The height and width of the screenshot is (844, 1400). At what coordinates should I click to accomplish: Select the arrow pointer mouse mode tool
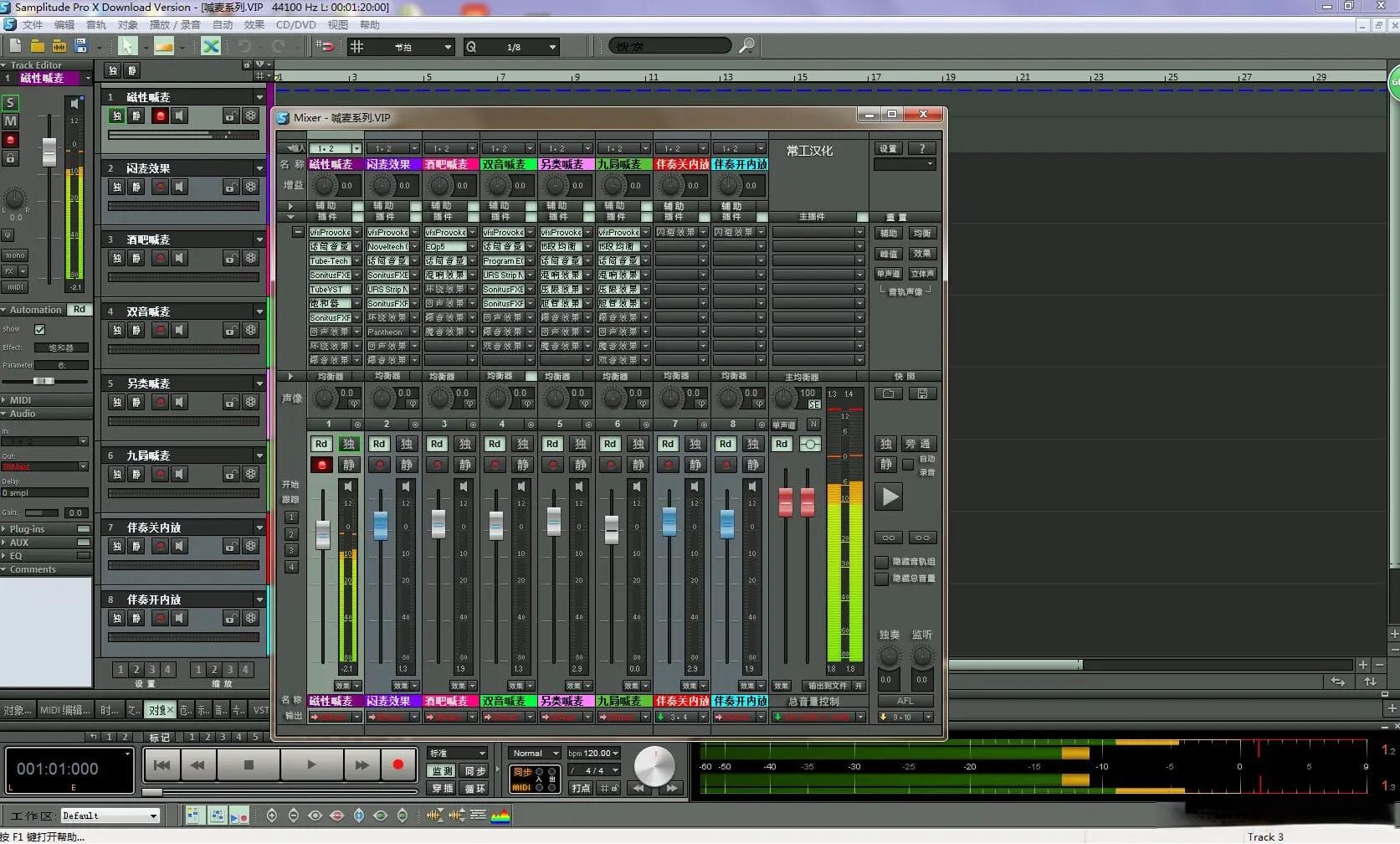click(x=127, y=46)
